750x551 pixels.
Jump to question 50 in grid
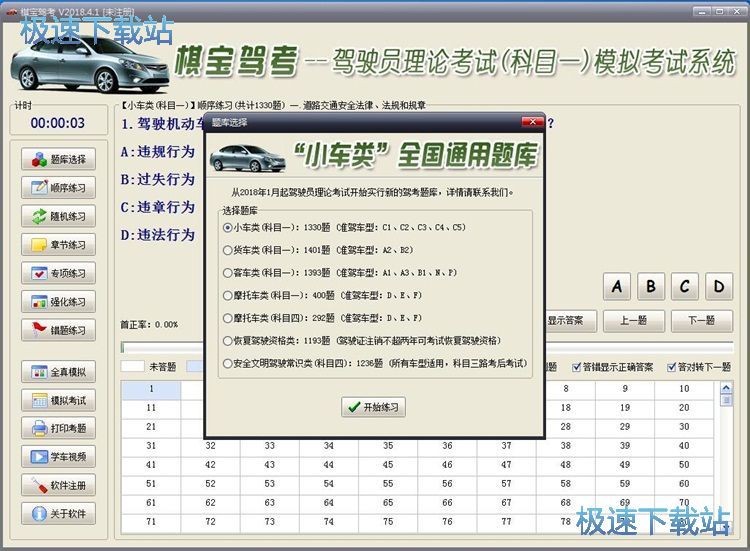[x=683, y=465]
